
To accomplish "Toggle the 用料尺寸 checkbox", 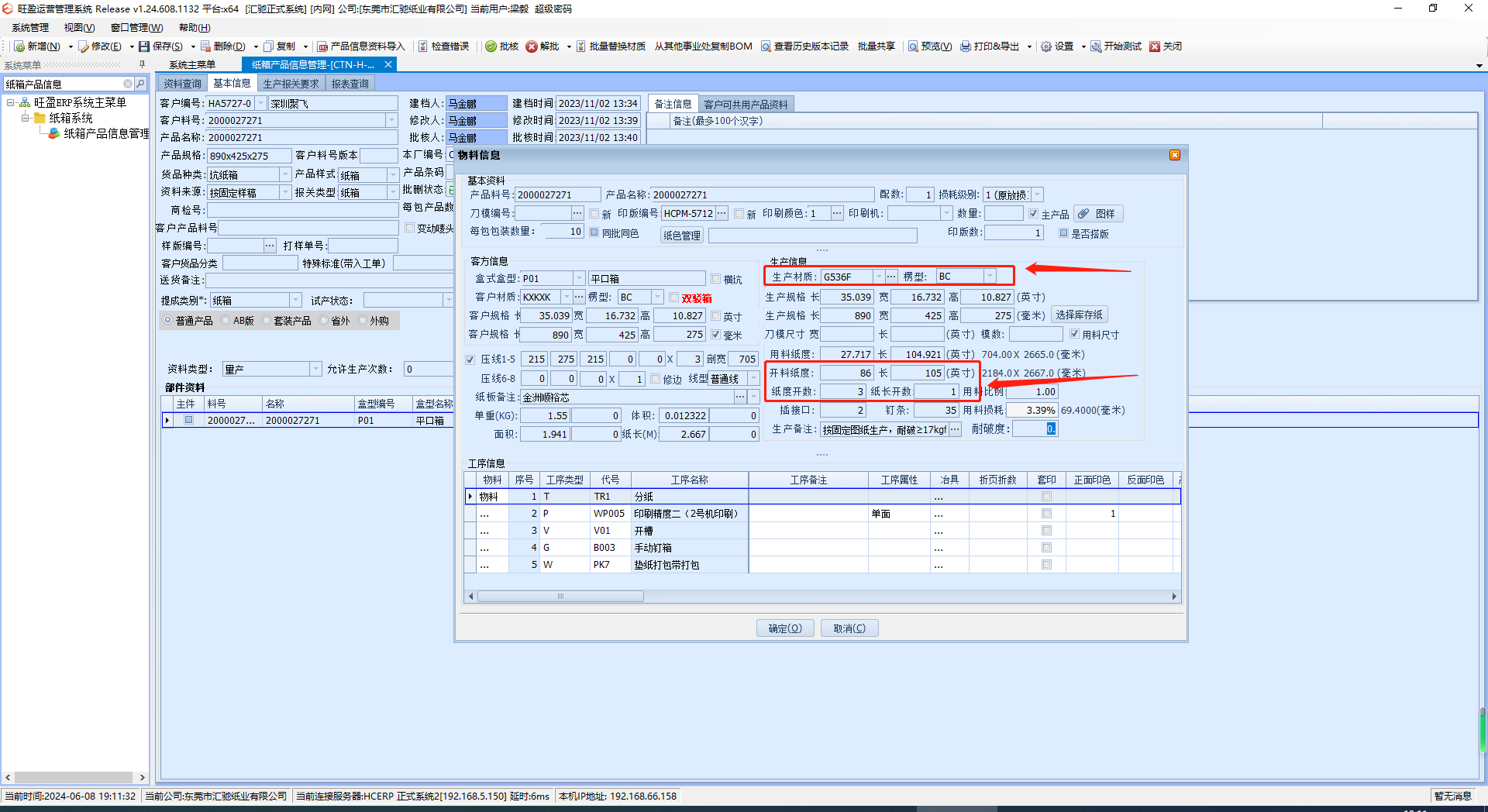I will 1074,334.
